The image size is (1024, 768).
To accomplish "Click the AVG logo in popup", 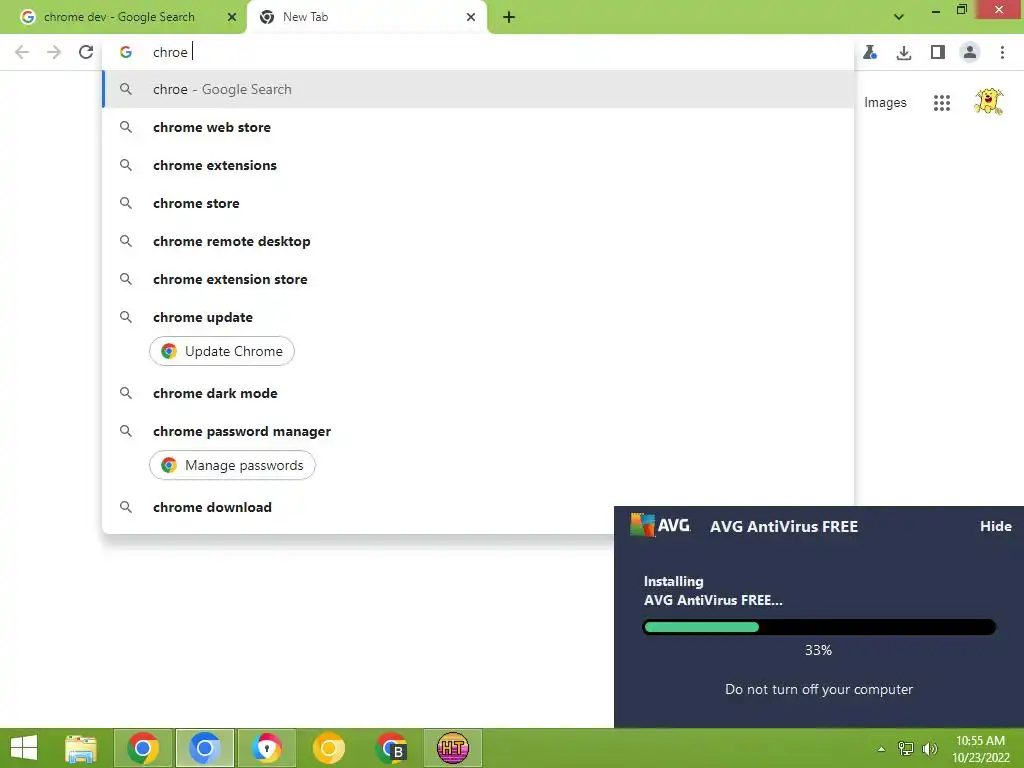I will tap(660, 525).
